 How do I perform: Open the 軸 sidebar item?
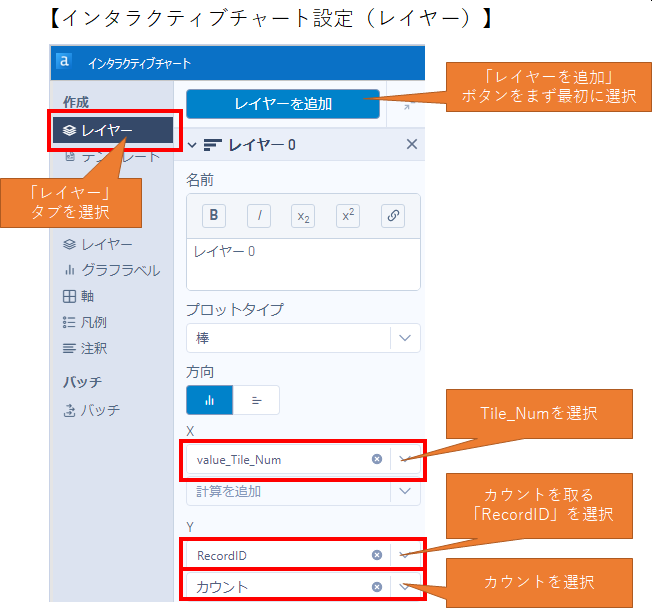point(79,296)
